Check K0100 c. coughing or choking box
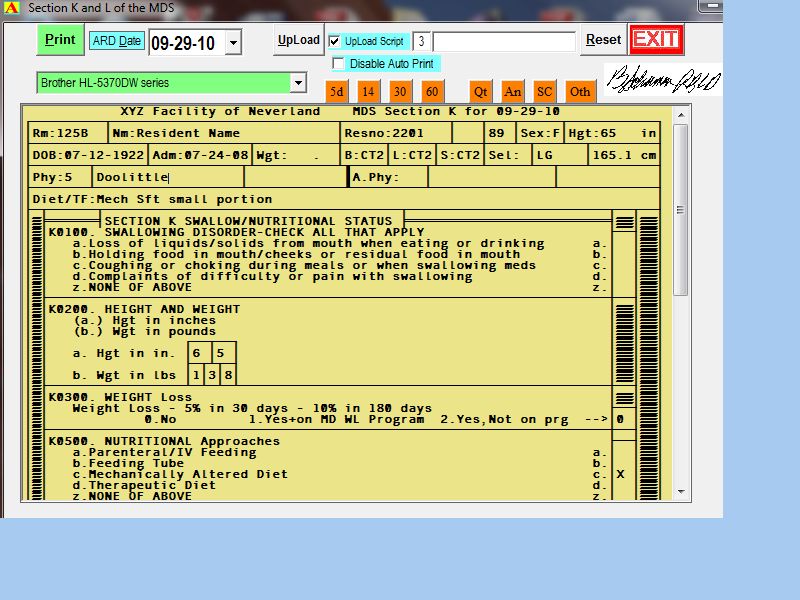 tap(623, 265)
